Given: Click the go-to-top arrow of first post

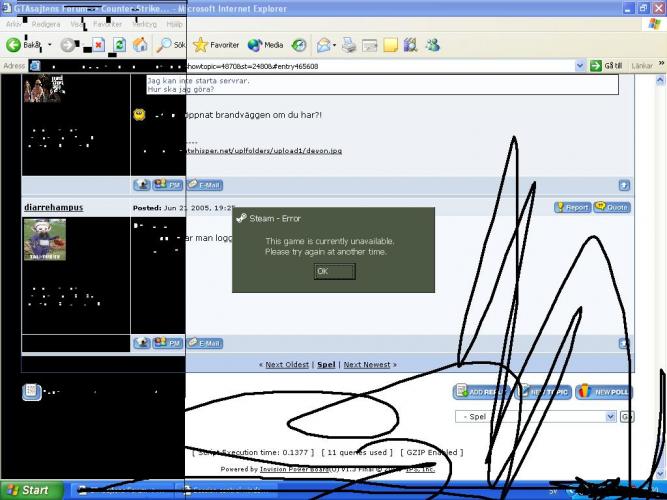Looking at the screenshot, I should click(624, 185).
